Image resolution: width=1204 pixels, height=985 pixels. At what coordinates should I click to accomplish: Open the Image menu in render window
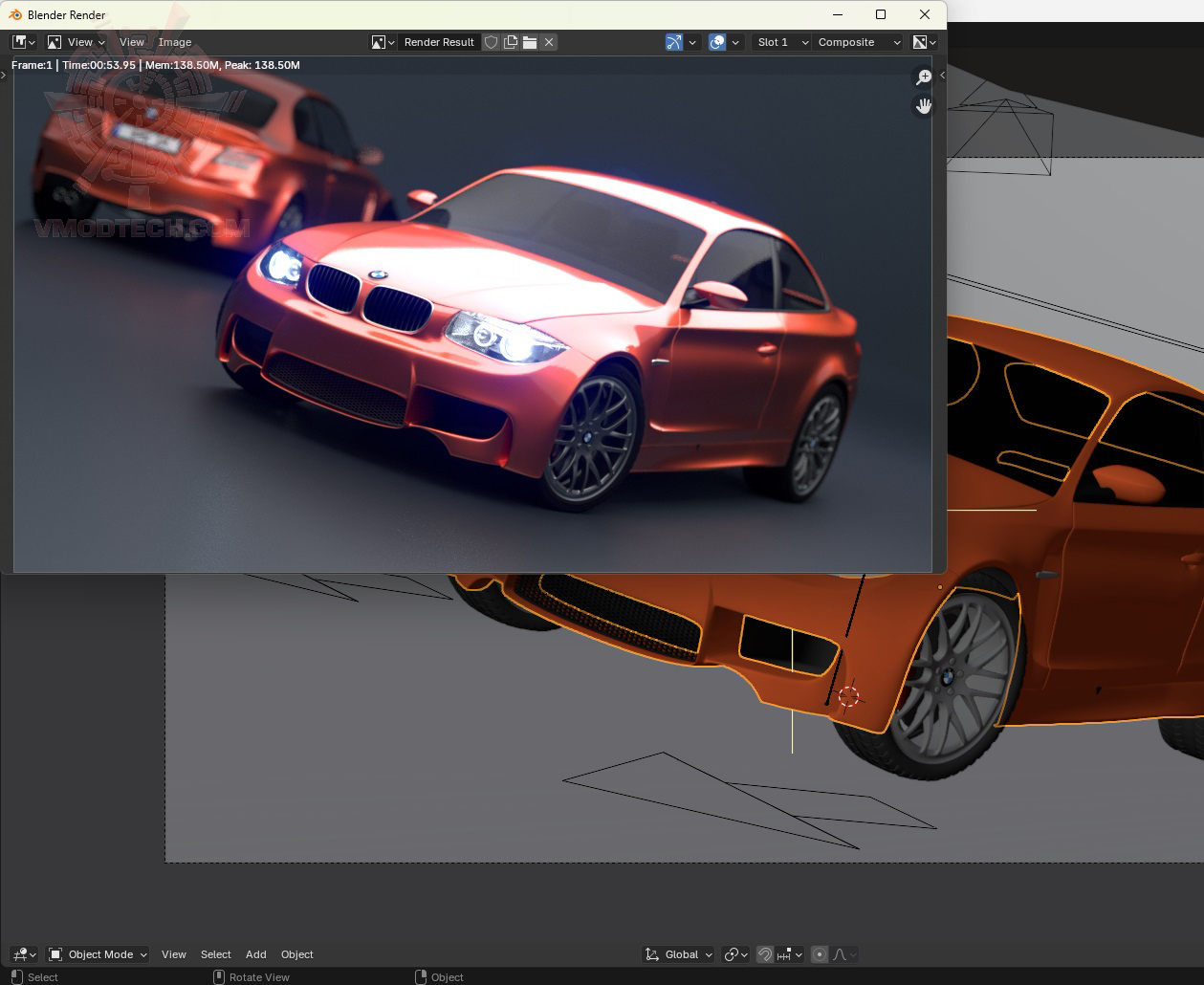point(175,42)
